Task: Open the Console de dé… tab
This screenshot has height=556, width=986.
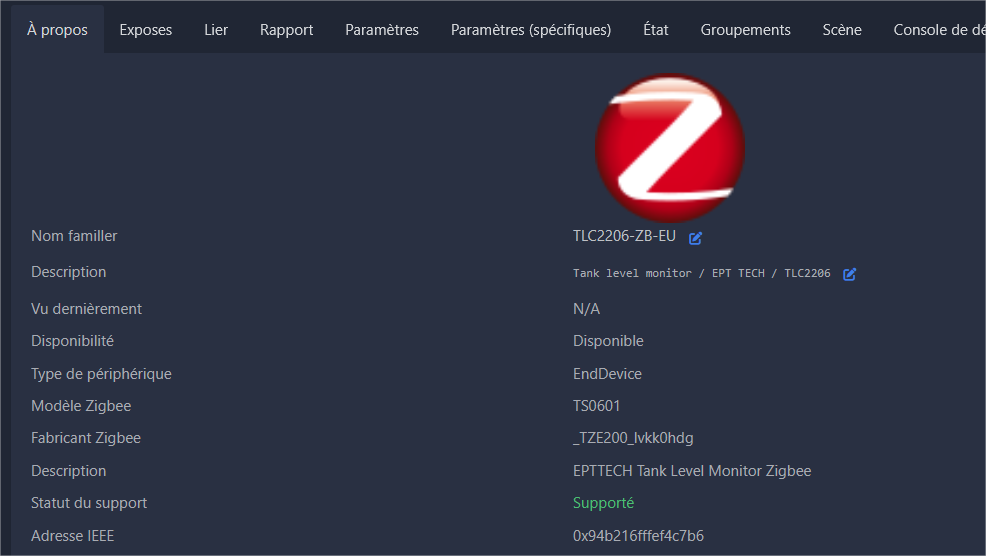Action: (x=939, y=30)
